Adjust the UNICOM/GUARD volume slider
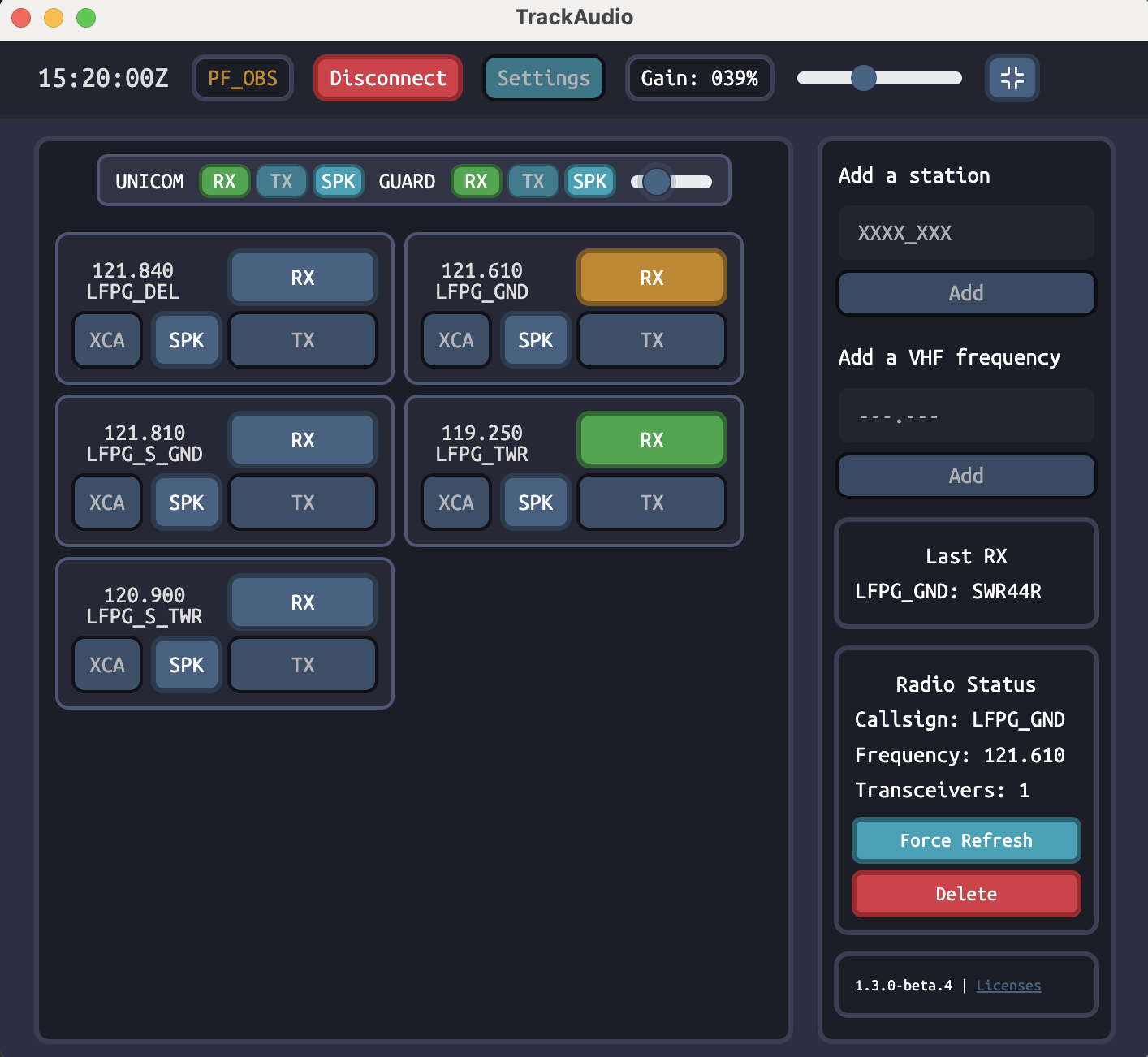This screenshot has width=1148, height=1057. [671, 181]
